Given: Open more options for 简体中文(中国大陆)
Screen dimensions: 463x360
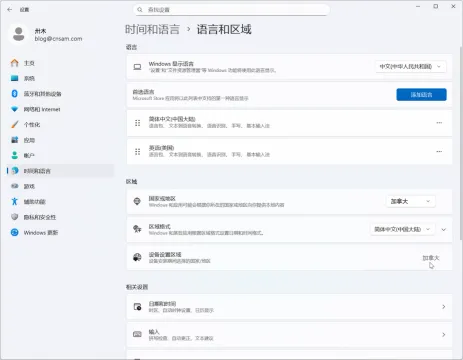Looking at the screenshot, I should [439, 123].
